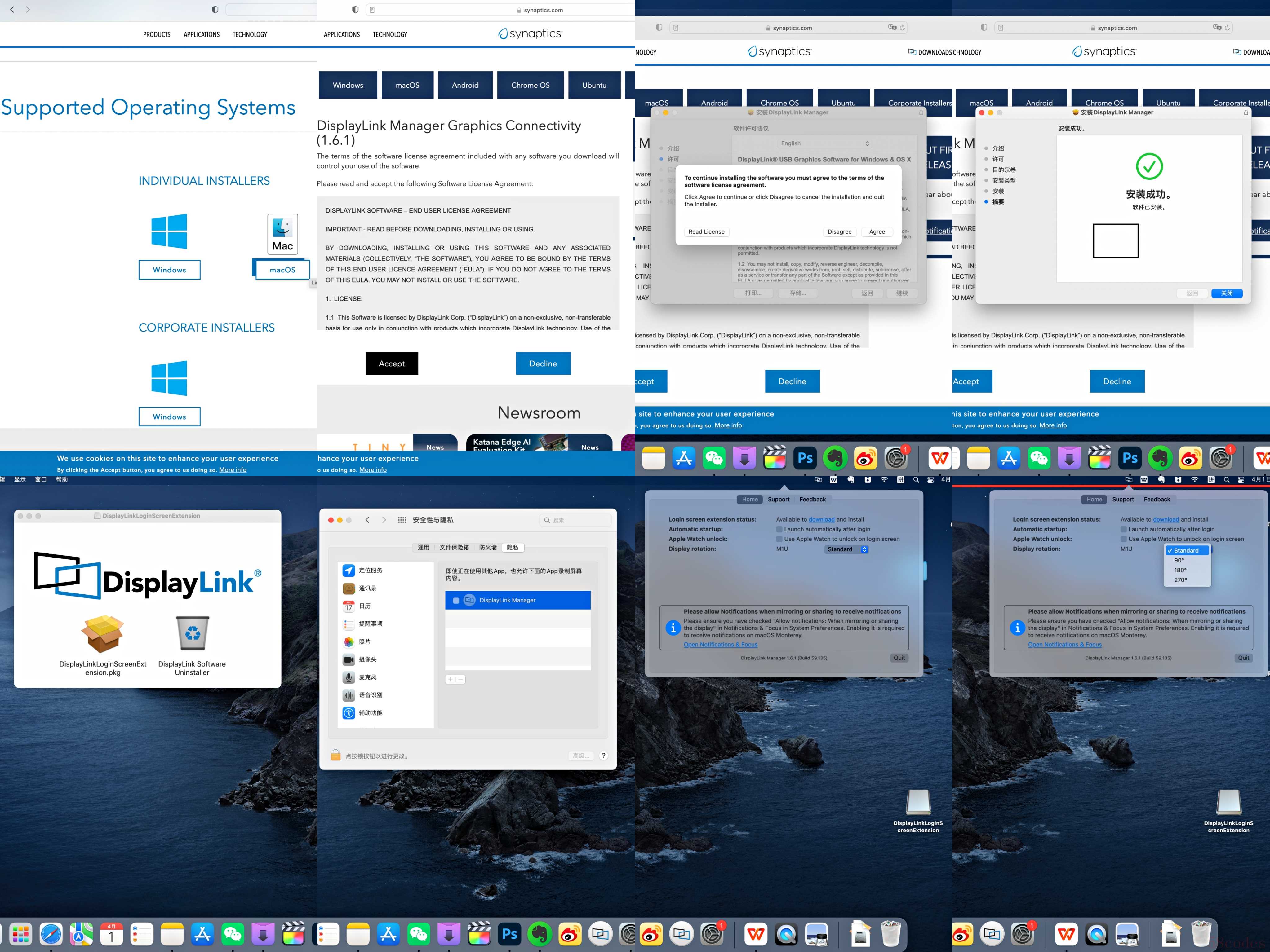Click plus button below screen recording app list
Viewport: 1270px width, 952px height.
(x=451, y=679)
